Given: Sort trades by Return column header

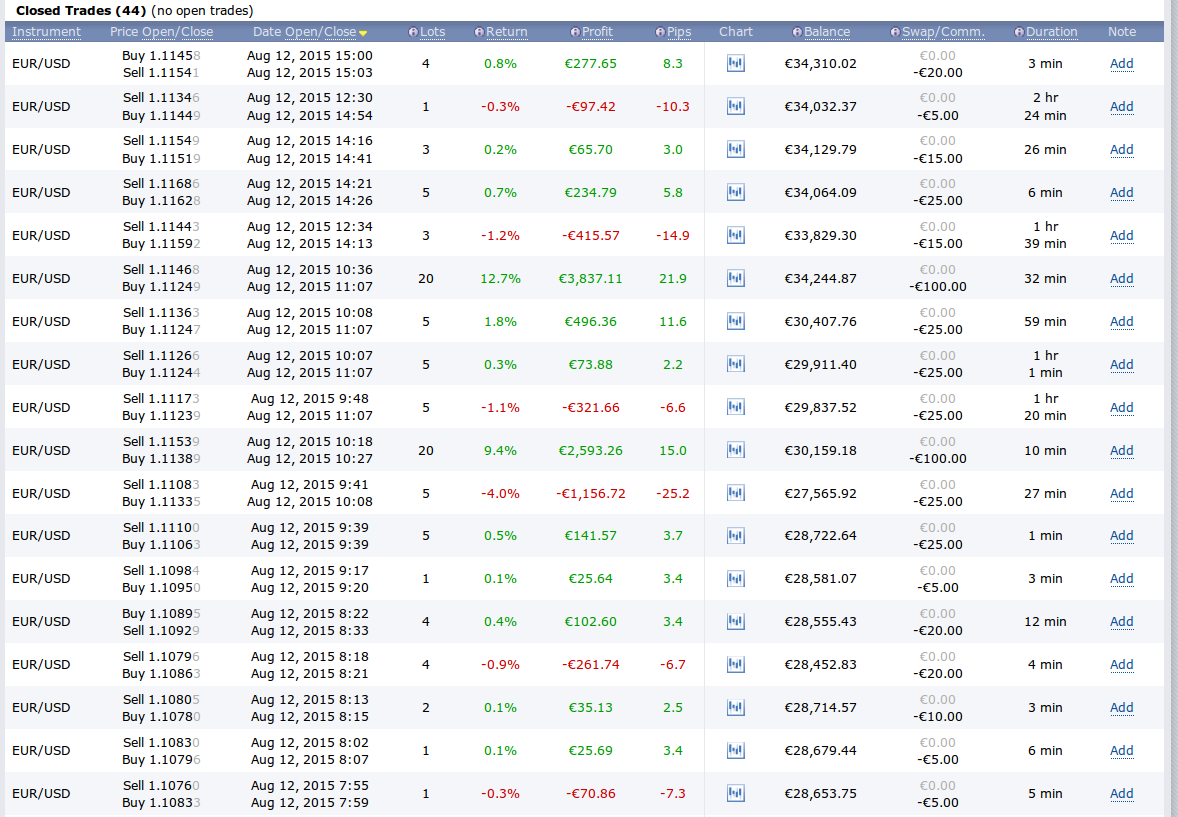Looking at the screenshot, I should point(506,32).
